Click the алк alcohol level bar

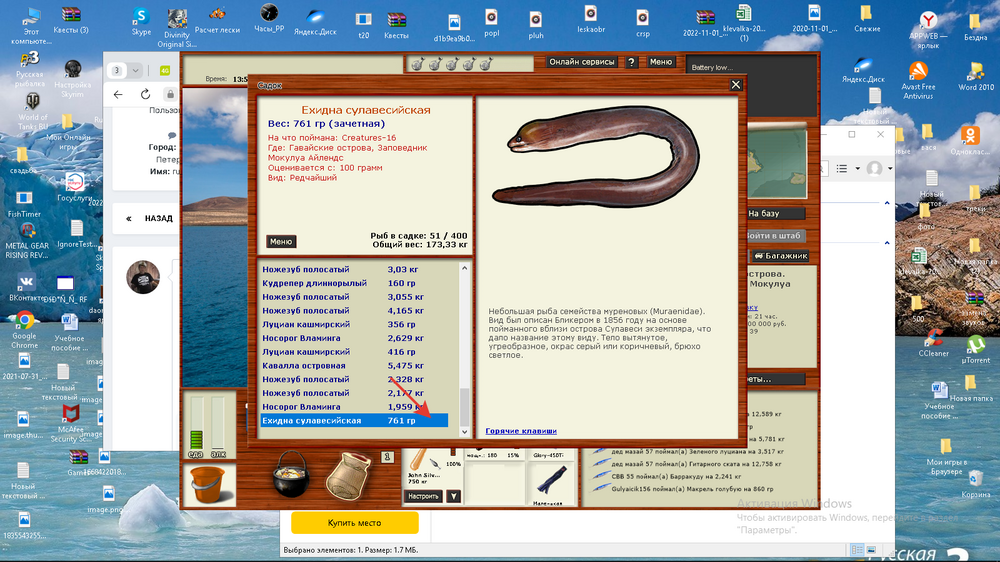pyautogui.click(x=218, y=423)
